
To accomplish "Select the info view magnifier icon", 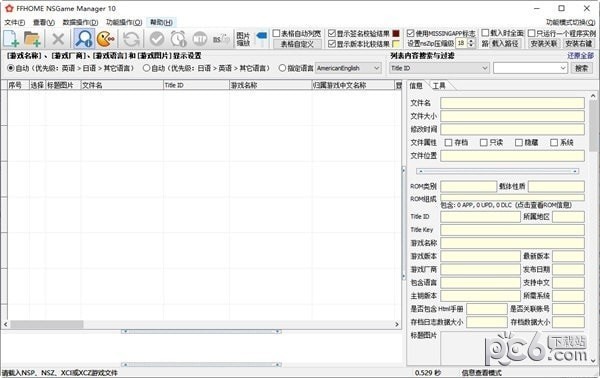I will click(84, 39).
